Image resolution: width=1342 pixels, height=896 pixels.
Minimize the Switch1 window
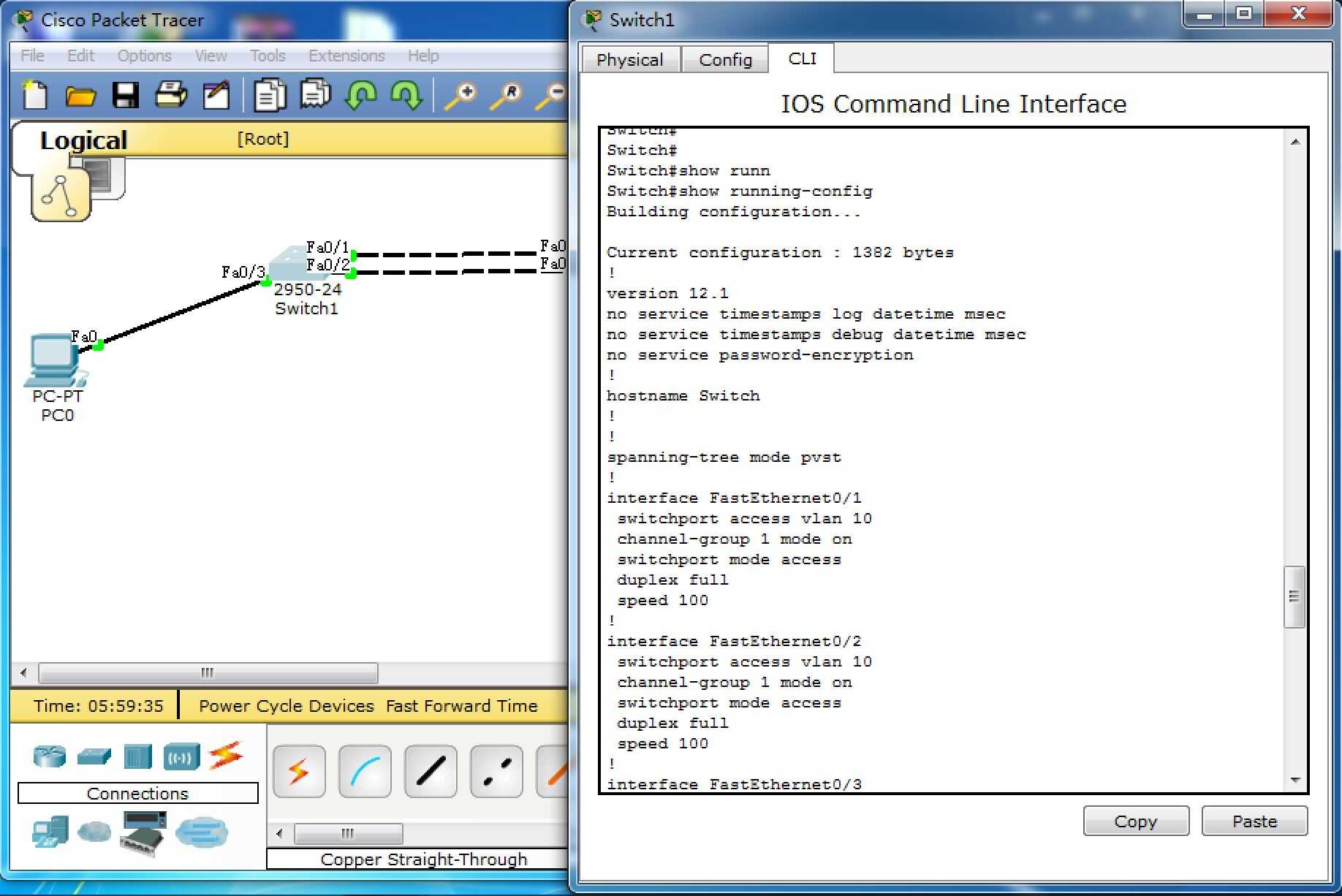(x=1205, y=15)
